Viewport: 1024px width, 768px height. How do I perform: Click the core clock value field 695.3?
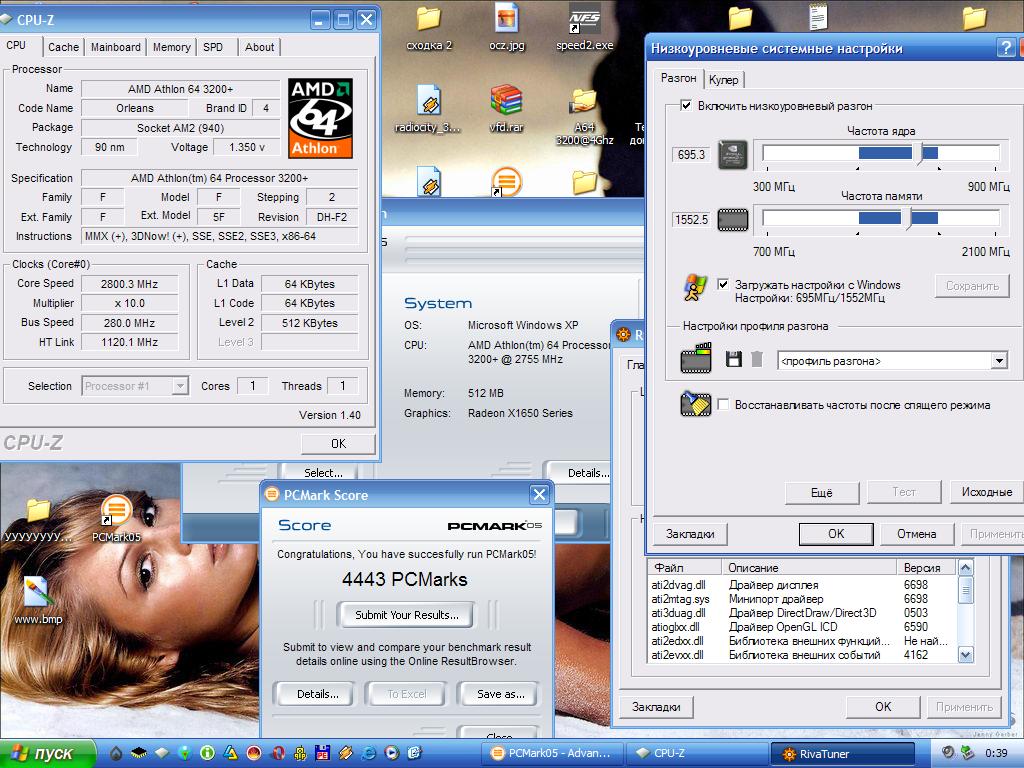[691, 155]
